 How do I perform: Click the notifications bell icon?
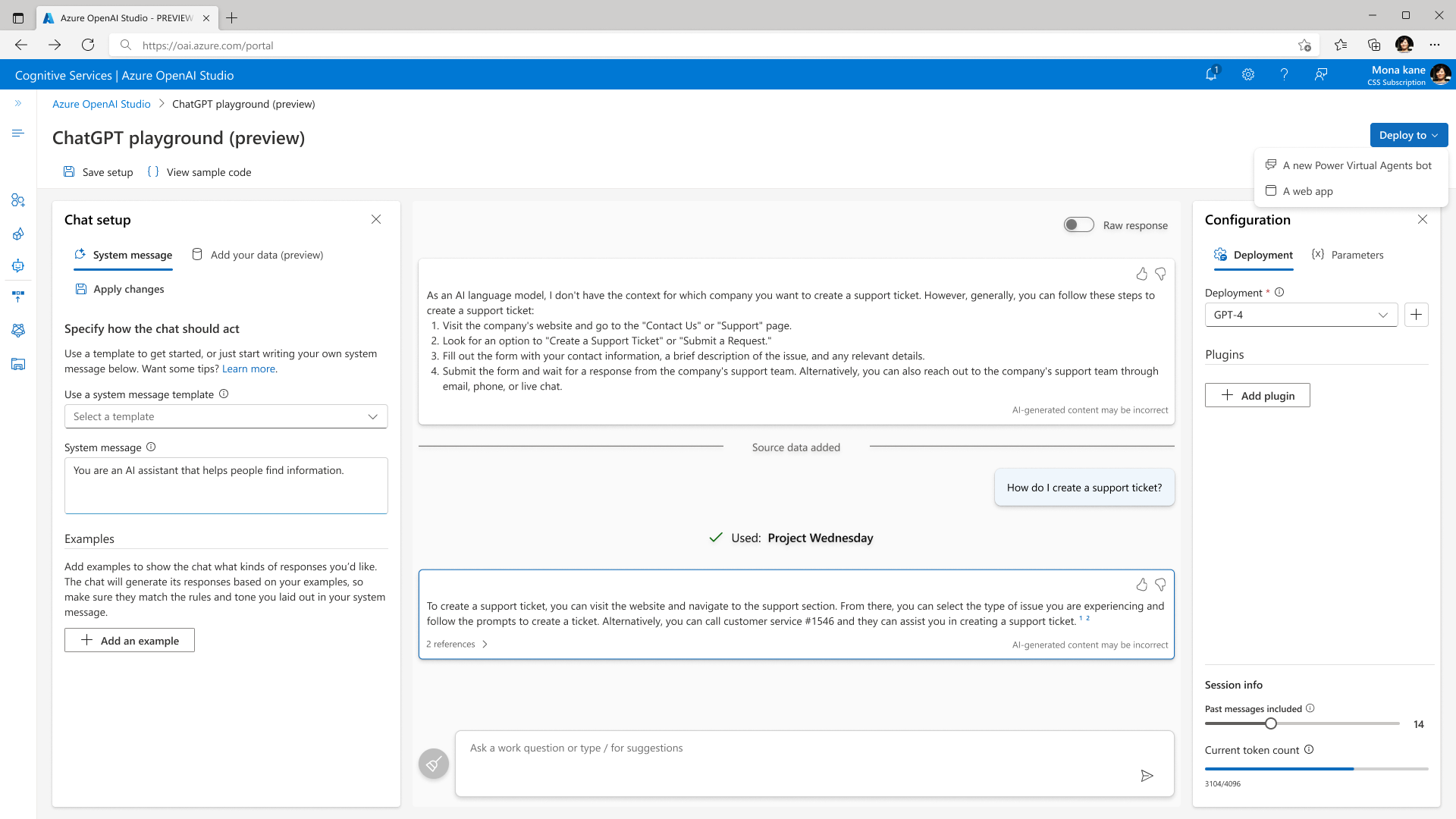click(1211, 74)
